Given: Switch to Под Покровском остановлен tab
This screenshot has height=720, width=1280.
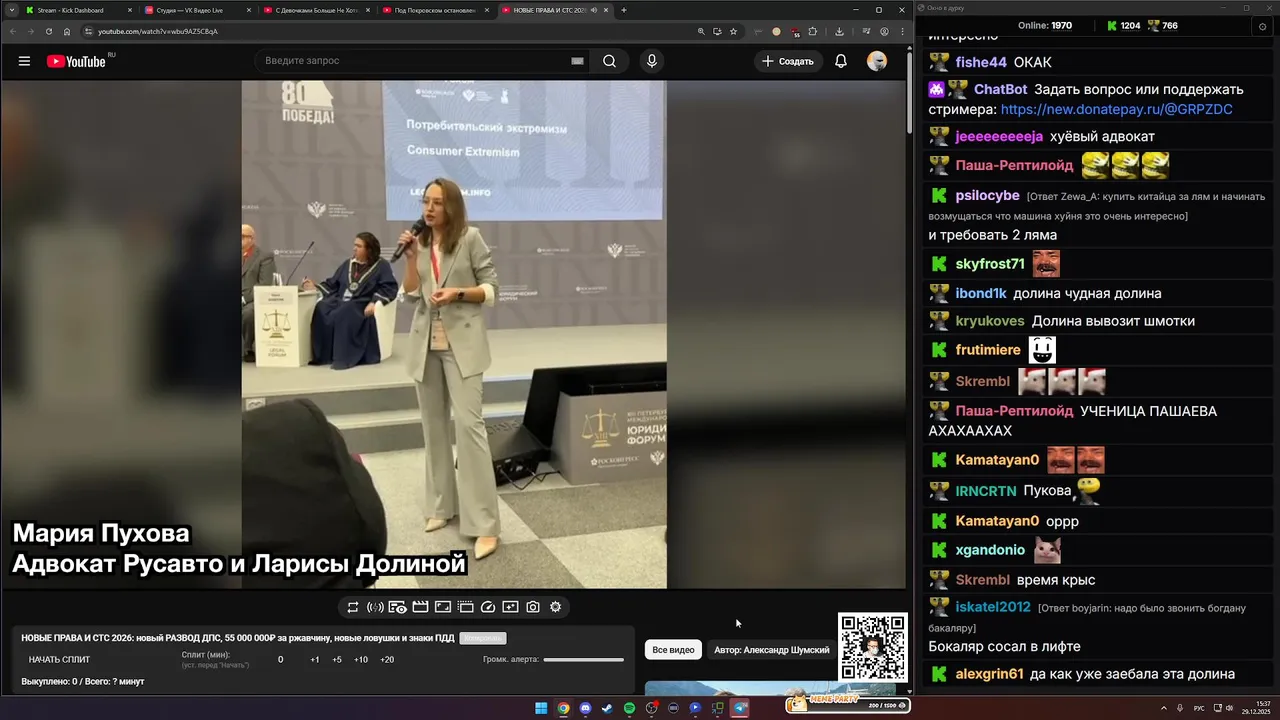Looking at the screenshot, I should (435, 10).
